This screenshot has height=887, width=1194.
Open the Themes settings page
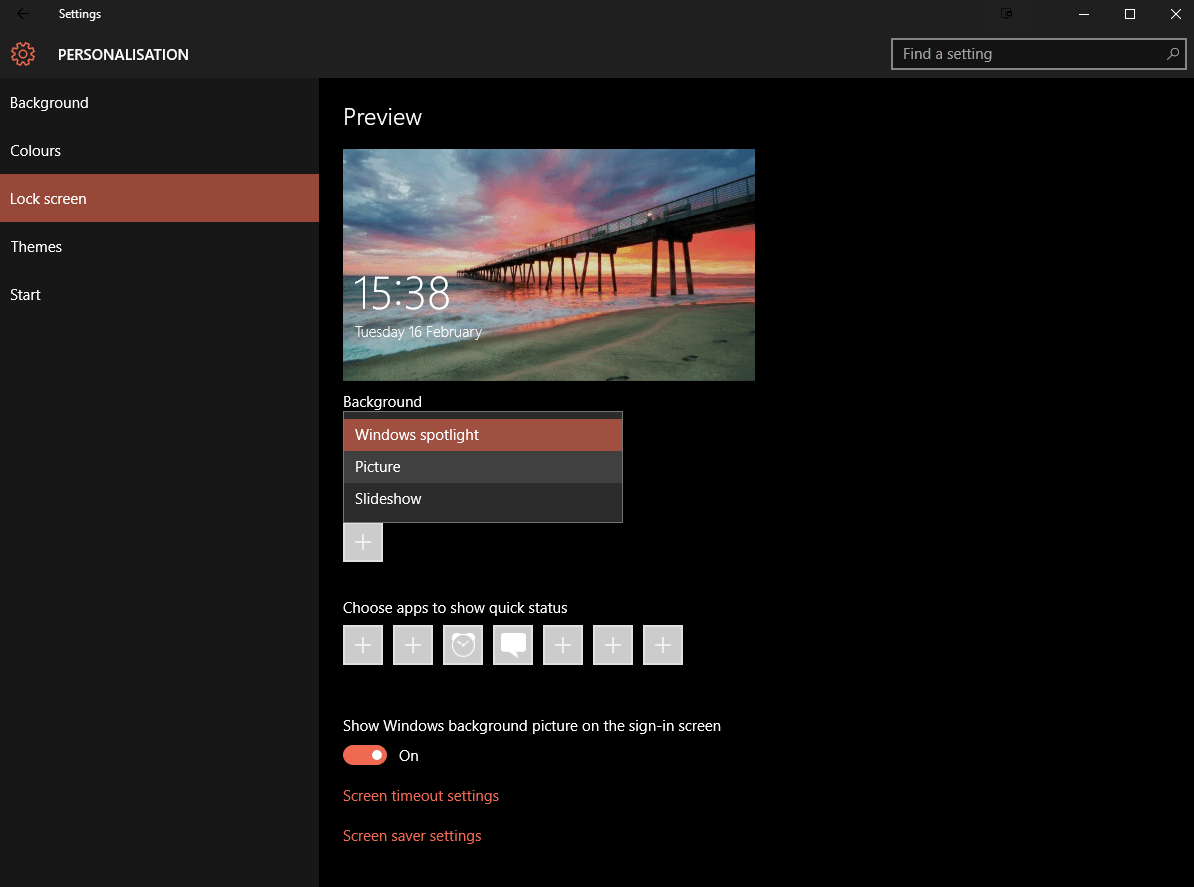click(x=159, y=247)
